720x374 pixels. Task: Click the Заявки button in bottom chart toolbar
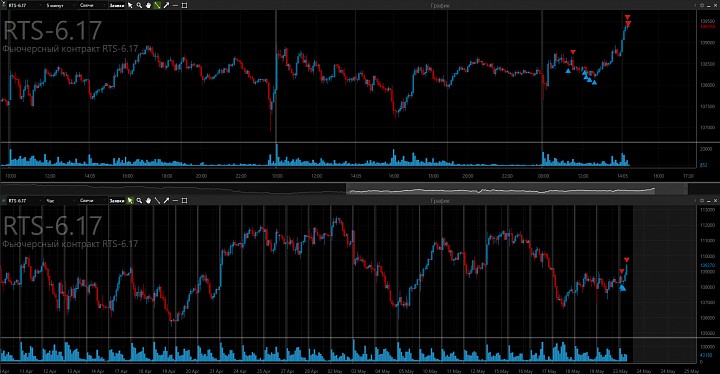117,200
